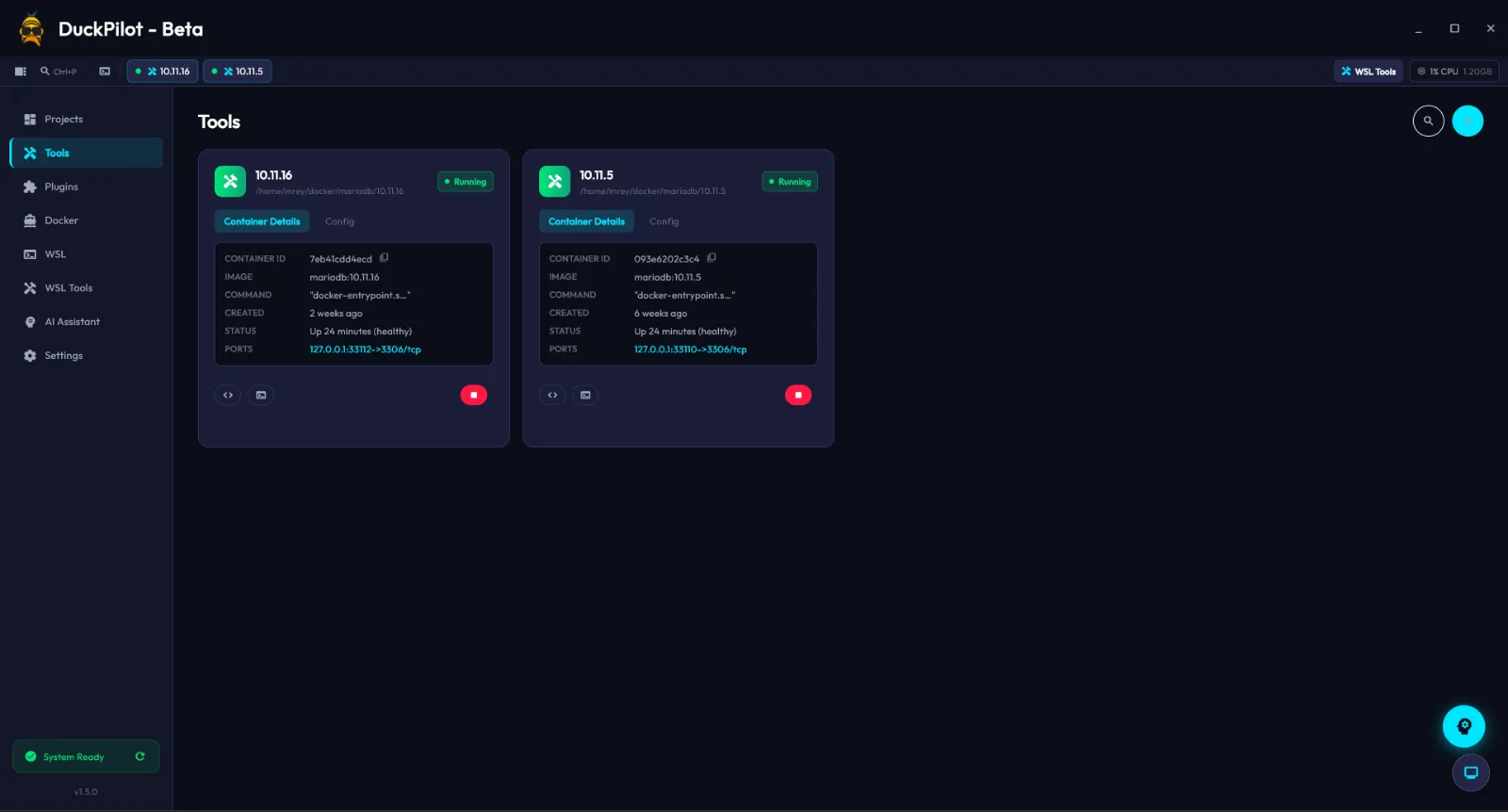Click image name mariadb:10.11.16
This screenshot has height=812, width=1508.
[345, 278]
